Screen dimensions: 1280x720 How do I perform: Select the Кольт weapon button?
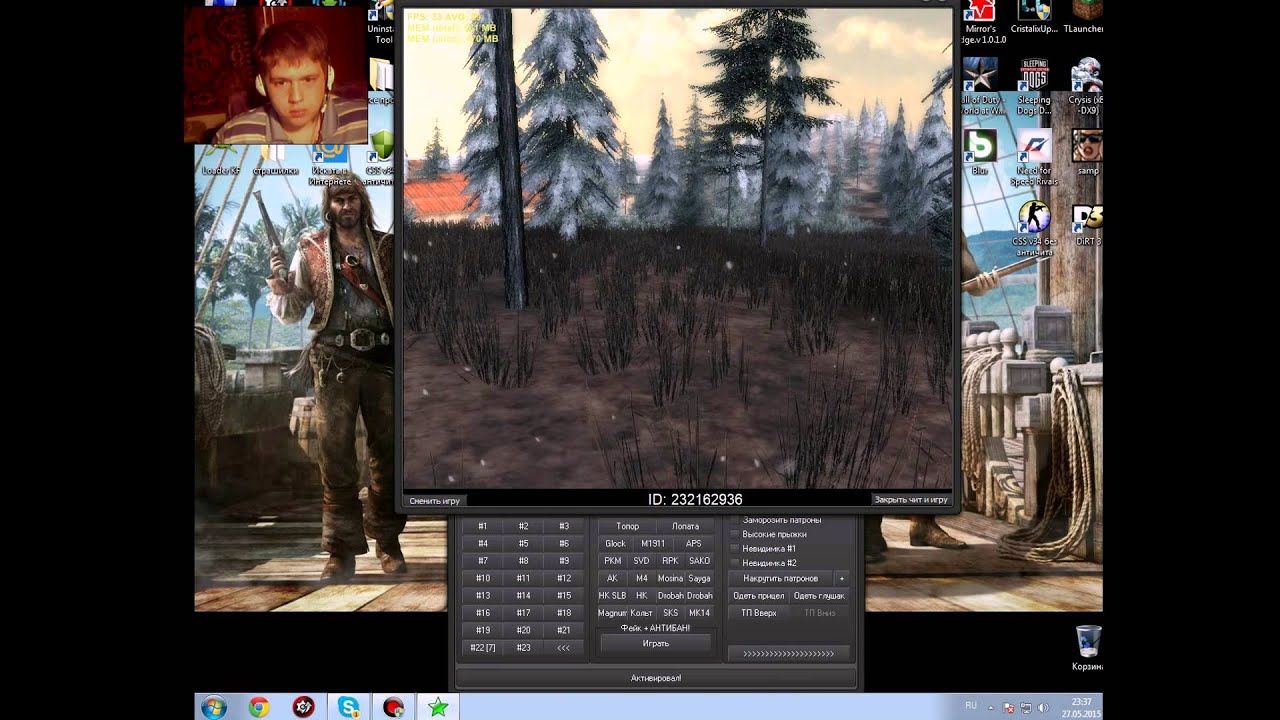642,613
